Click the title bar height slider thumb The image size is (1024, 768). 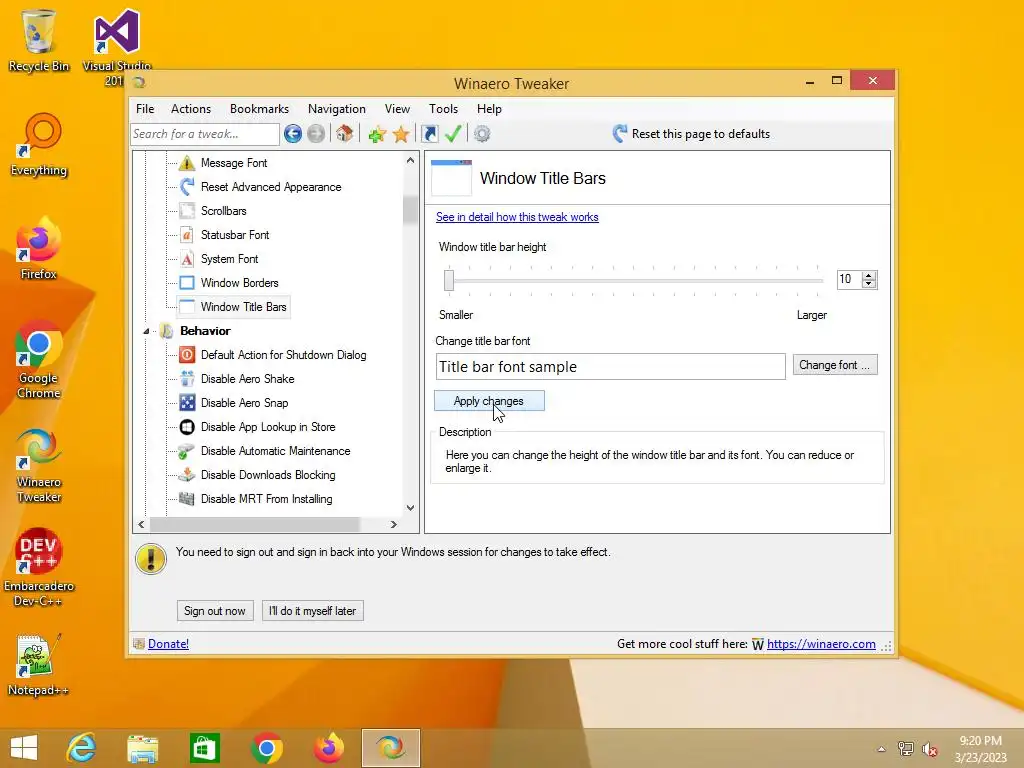click(449, 280)
